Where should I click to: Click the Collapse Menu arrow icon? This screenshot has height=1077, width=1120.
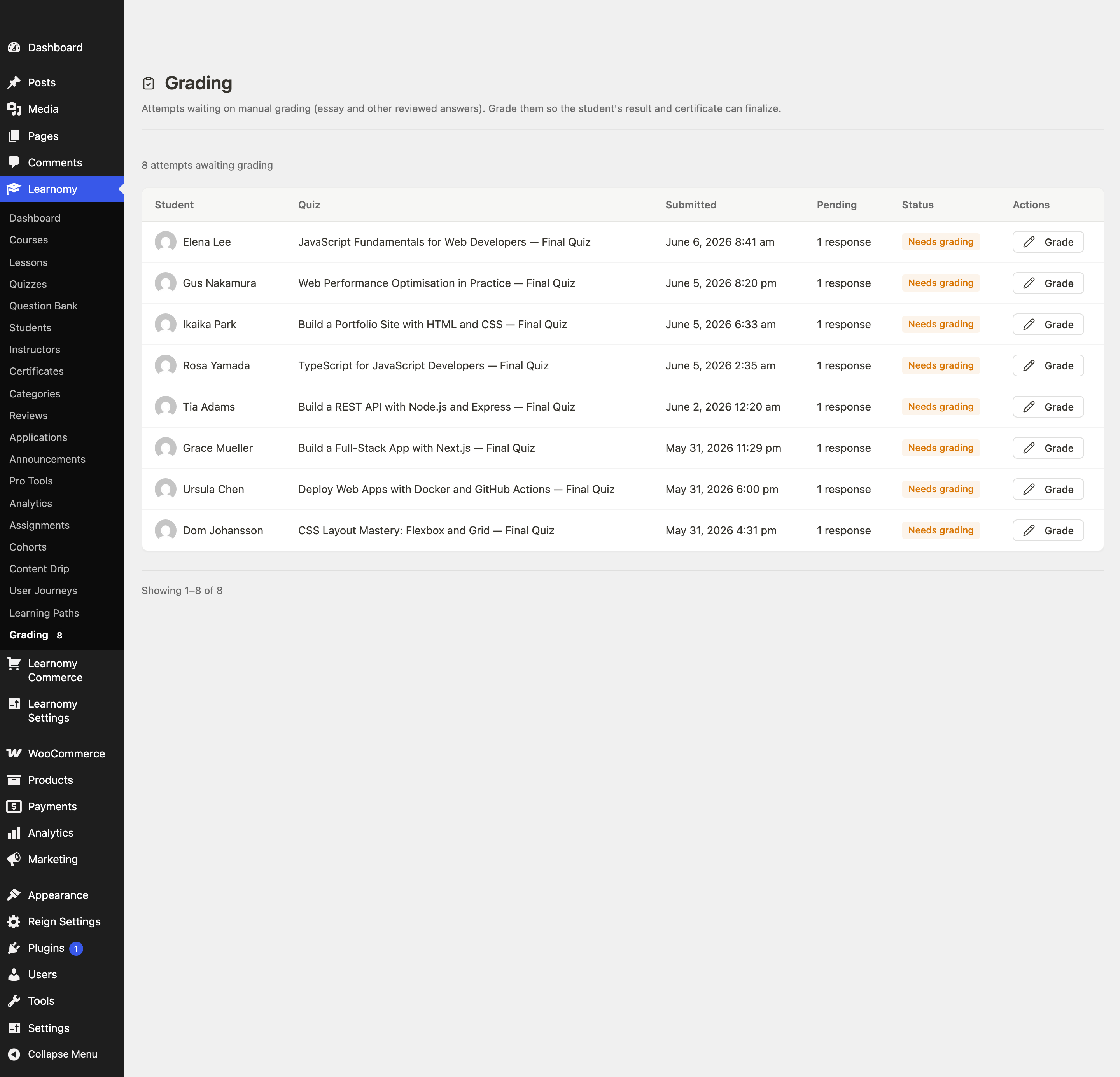click(14, 1054)
